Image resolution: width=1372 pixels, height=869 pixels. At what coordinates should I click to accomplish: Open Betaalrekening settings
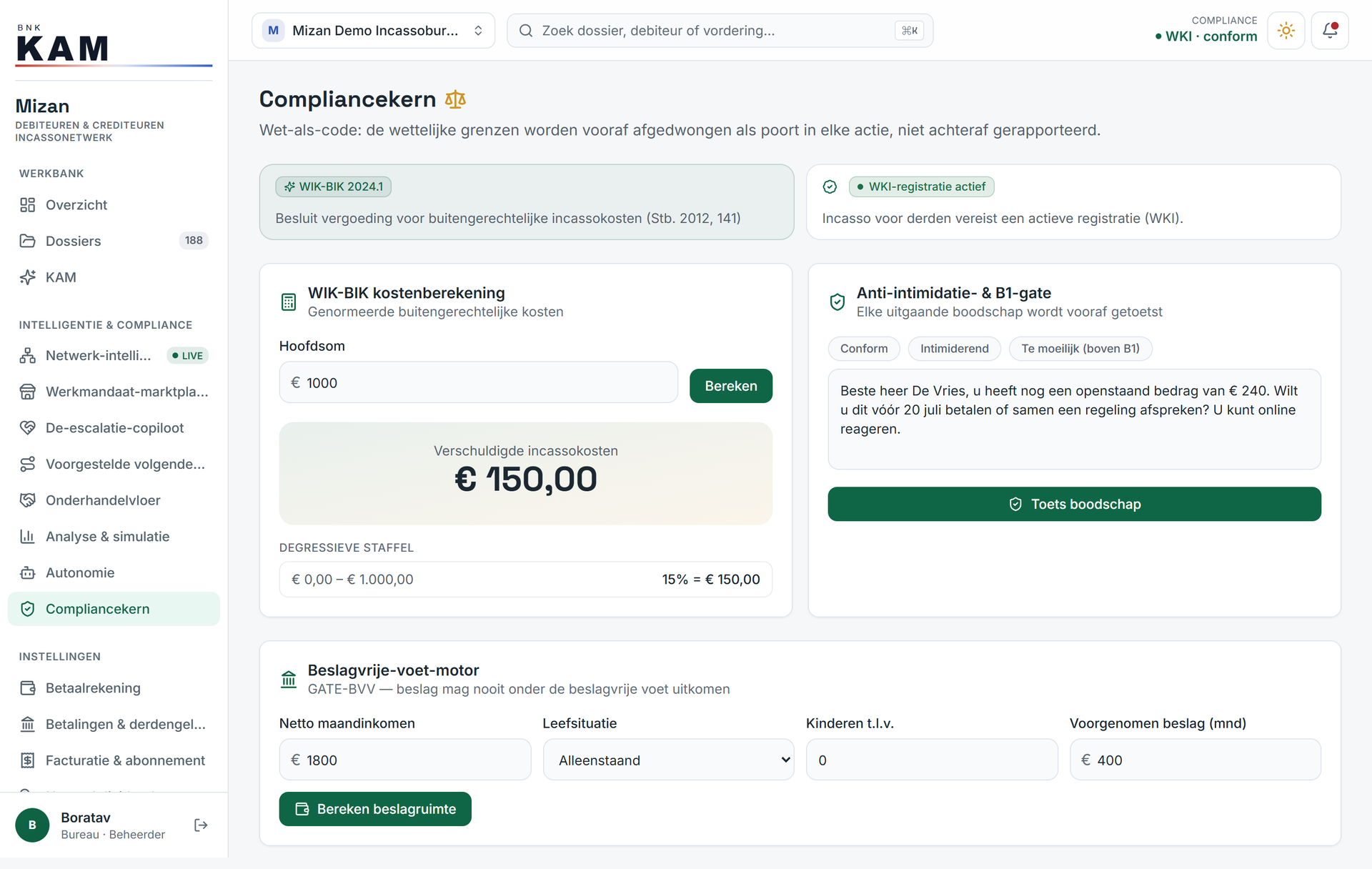coord(114,688)
